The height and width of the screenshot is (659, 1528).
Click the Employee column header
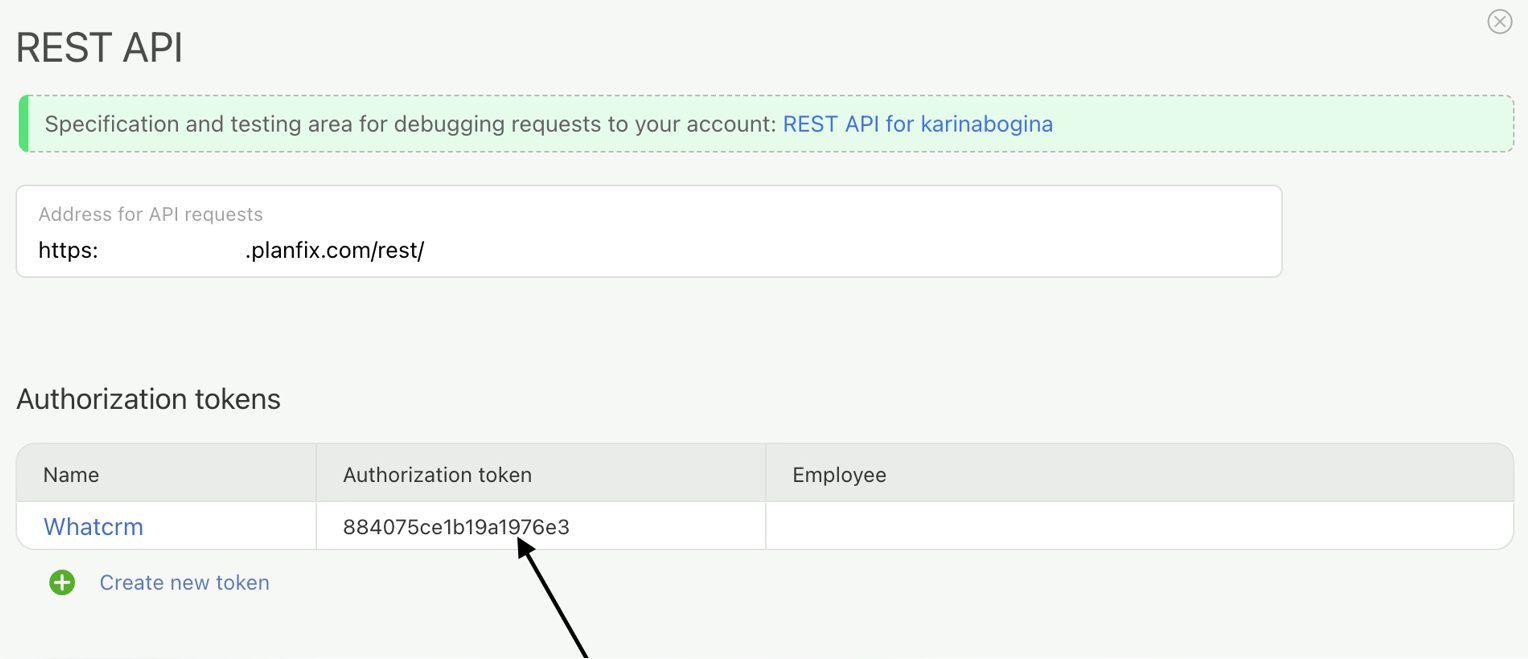pos(839,474)
